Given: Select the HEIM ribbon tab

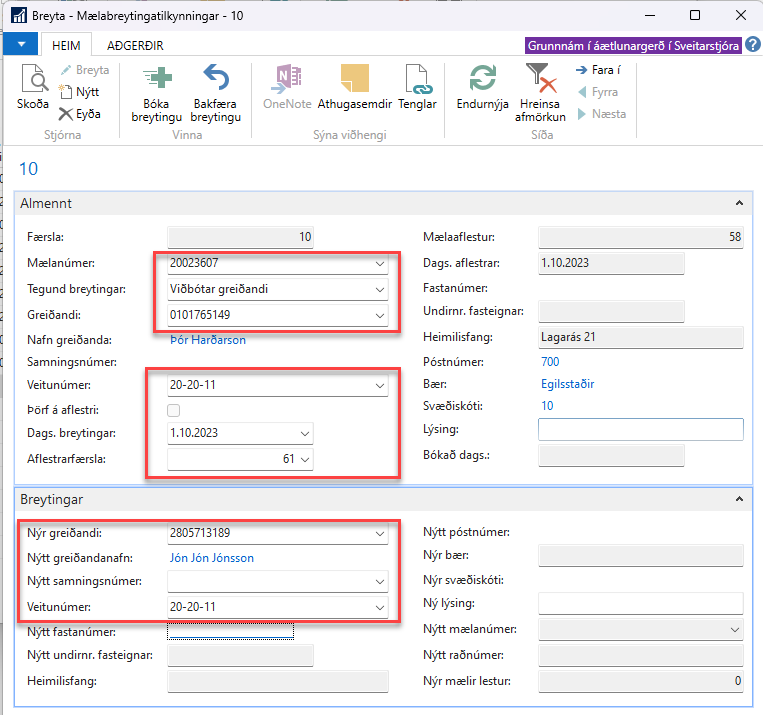Looking at the screenshot, I should (66, 45).
